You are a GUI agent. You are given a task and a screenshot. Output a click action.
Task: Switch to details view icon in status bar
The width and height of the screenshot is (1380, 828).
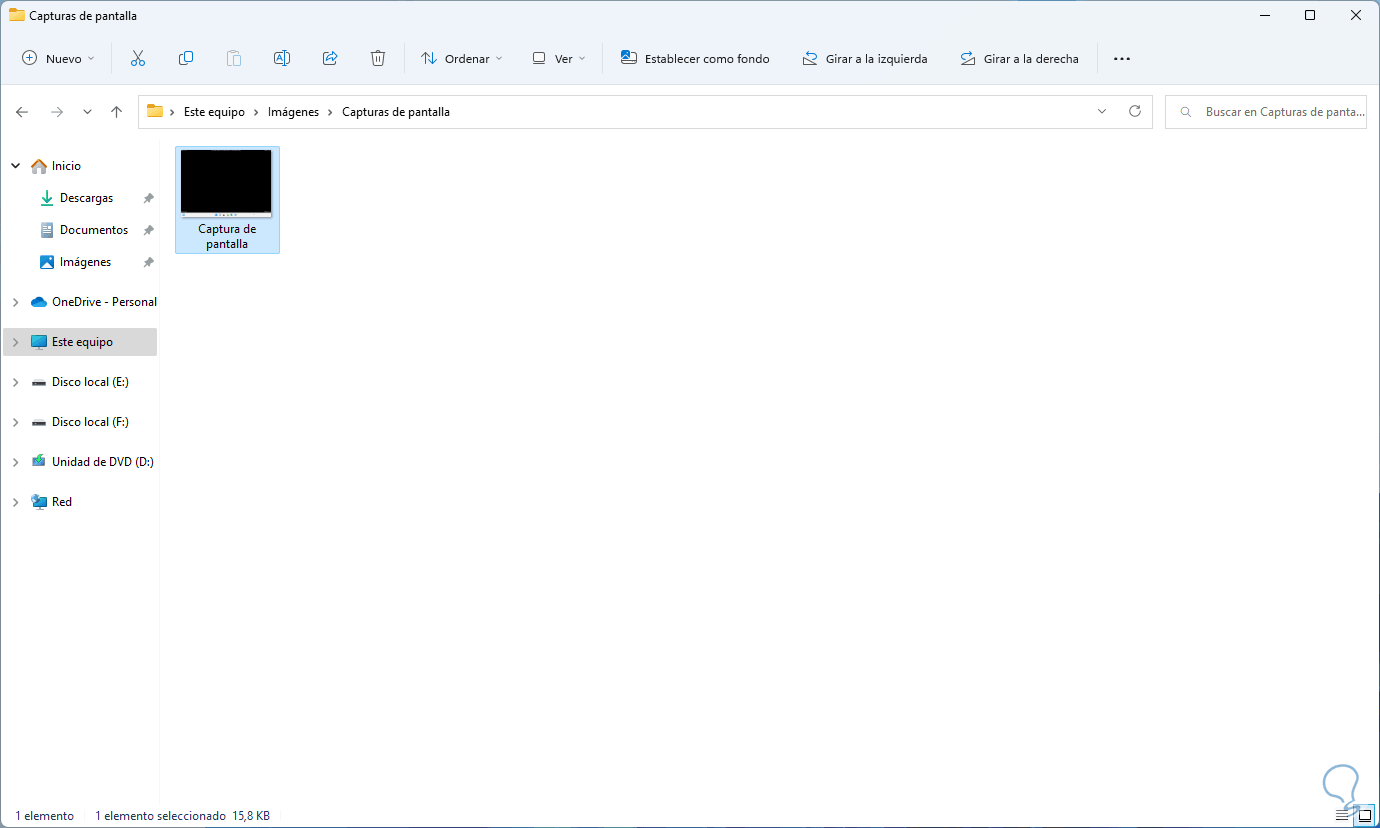pyautogui.click(x=1343, y=816)
